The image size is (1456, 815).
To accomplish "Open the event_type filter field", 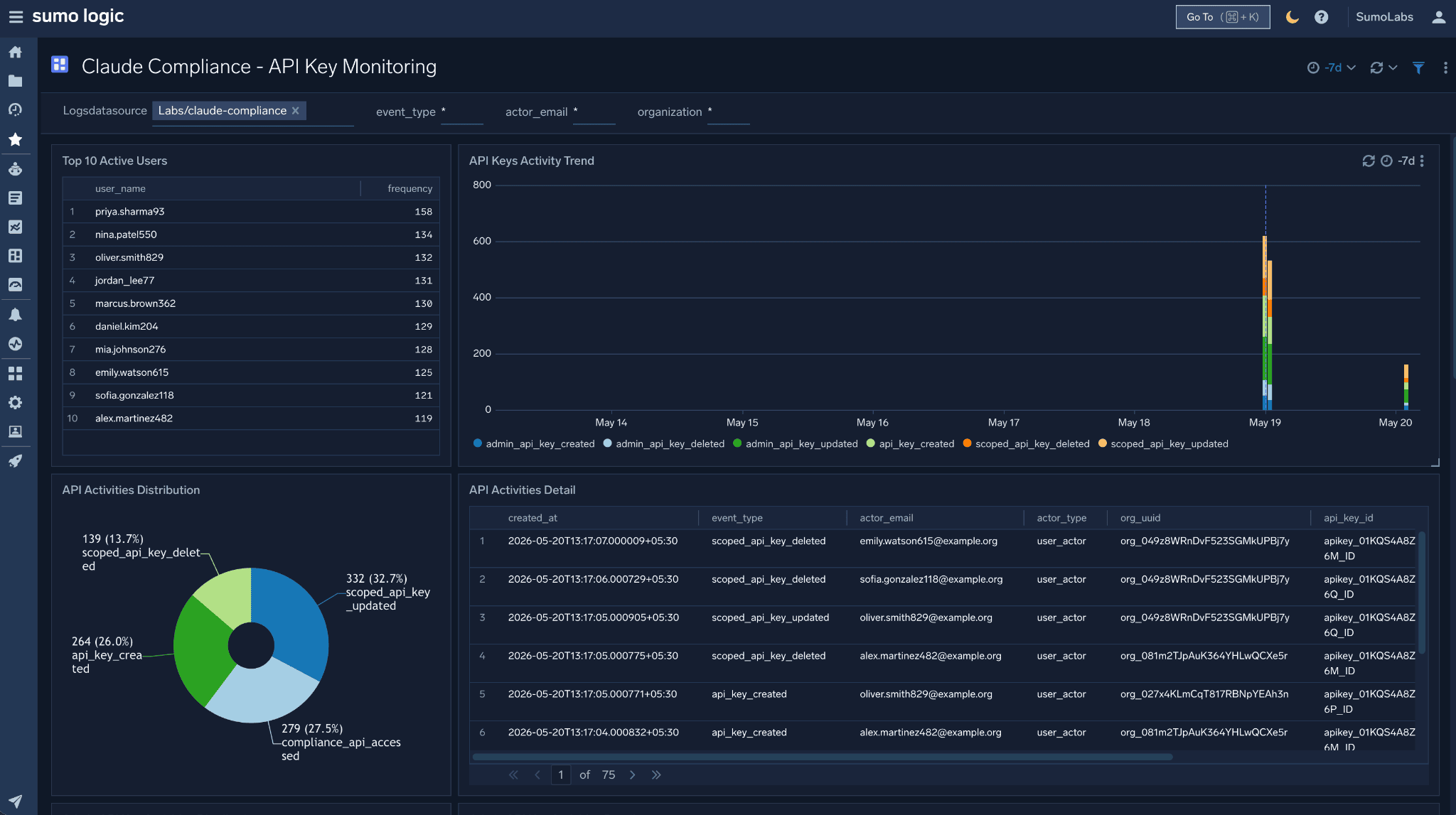I will (462, 112).
